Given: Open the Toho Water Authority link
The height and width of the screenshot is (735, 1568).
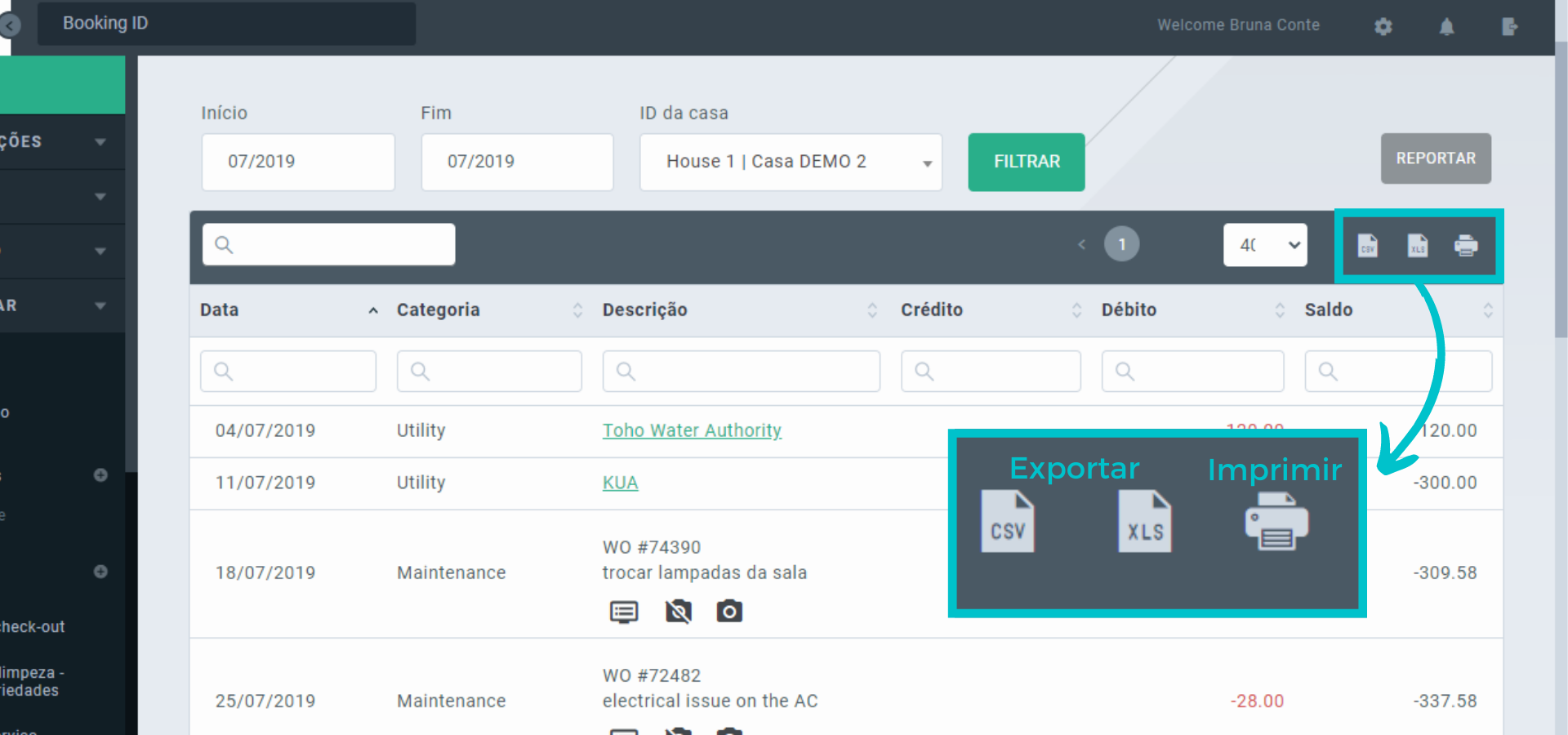Looking at the screenshot, I should (692, 430).
